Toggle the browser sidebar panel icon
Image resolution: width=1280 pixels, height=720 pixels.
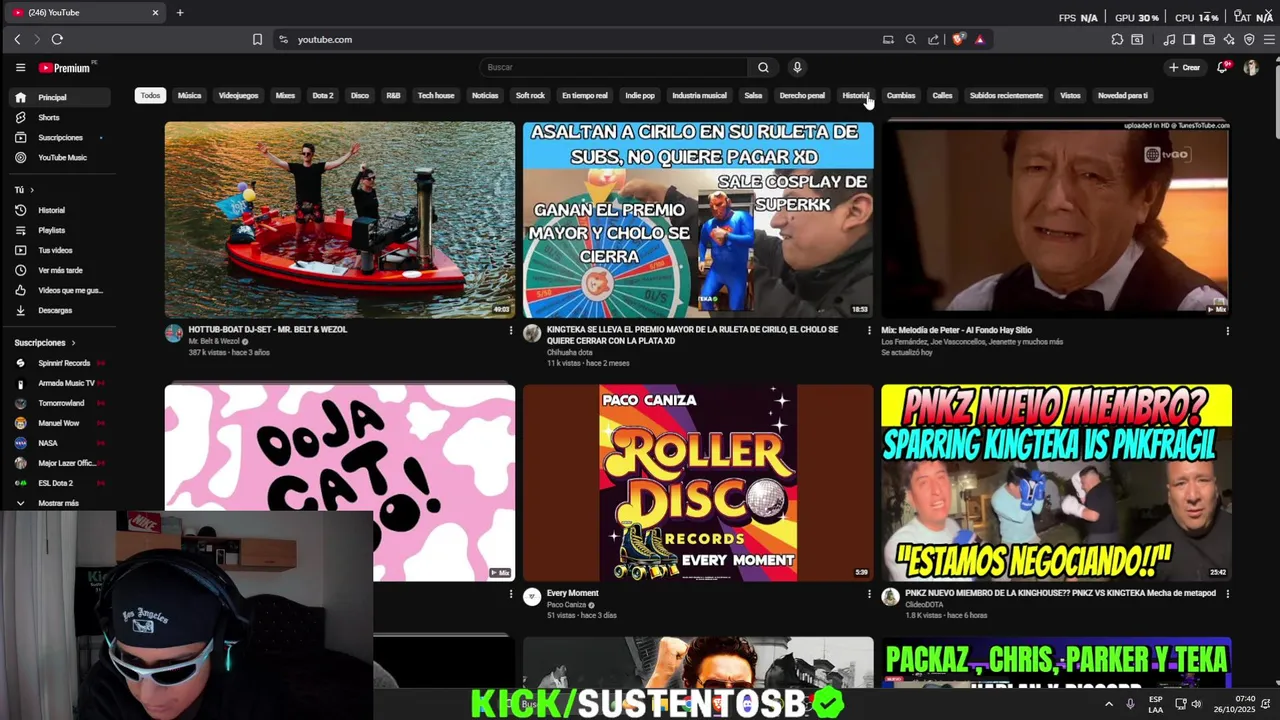[1189, 39]
